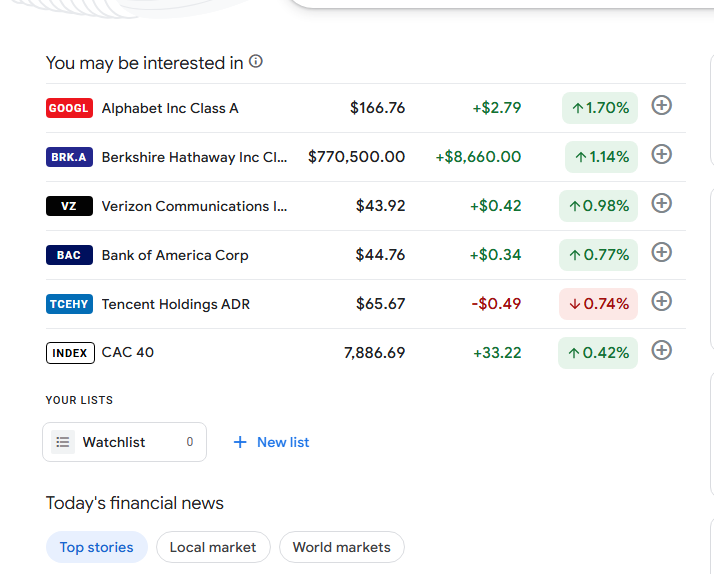Click the info icon beside 'You may be interested in'
Viewport: 714px width, 574px height.
coord(256,61)
